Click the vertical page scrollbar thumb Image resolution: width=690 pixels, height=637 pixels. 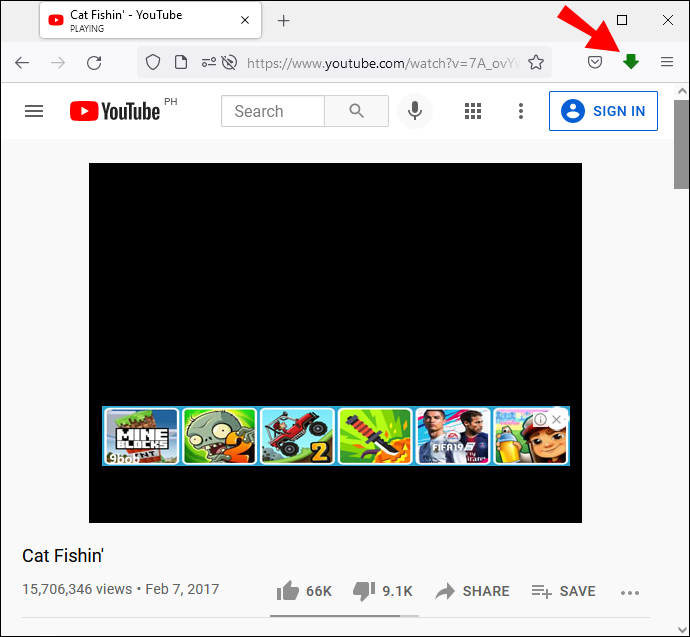(x=681, y=144)
